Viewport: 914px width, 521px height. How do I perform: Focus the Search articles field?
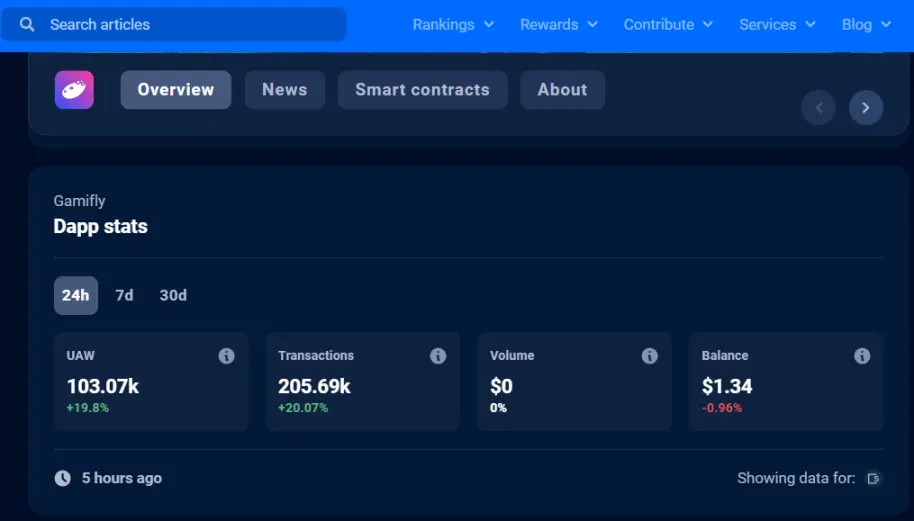pyautogui.click(x=174, y=24)
